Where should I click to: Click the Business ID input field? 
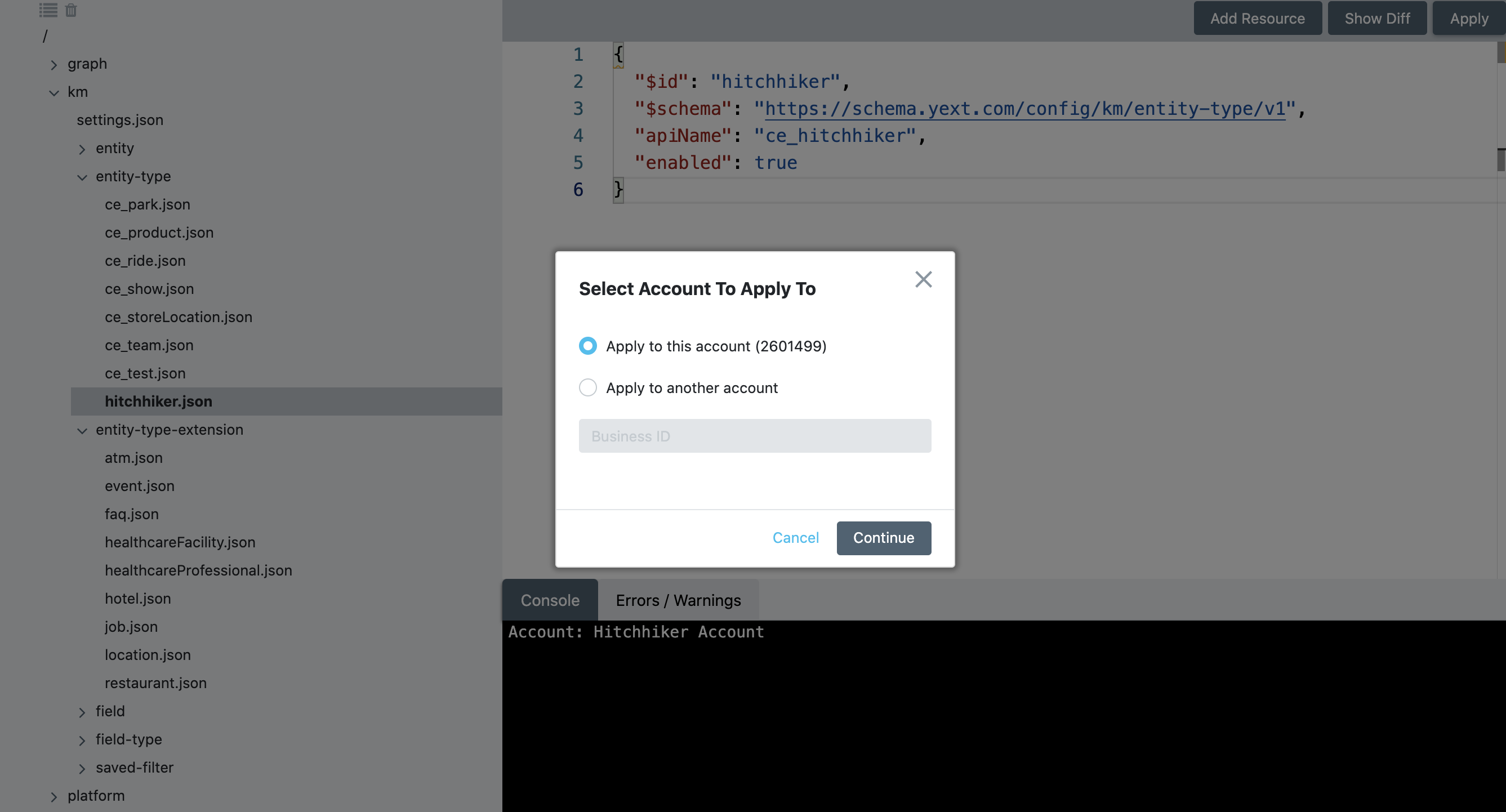(755, 436)
